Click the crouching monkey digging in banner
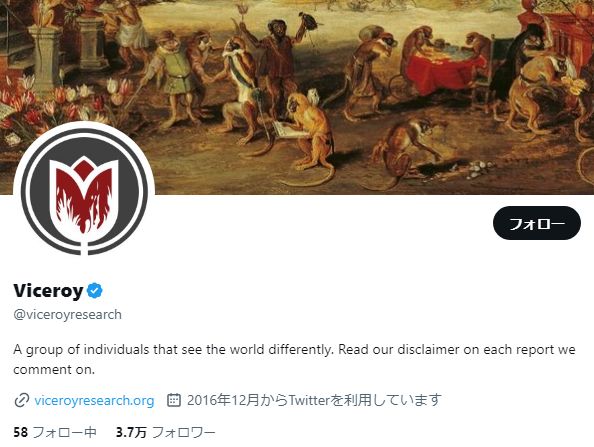Screen dimensions: 594x447 coord(407,152)
